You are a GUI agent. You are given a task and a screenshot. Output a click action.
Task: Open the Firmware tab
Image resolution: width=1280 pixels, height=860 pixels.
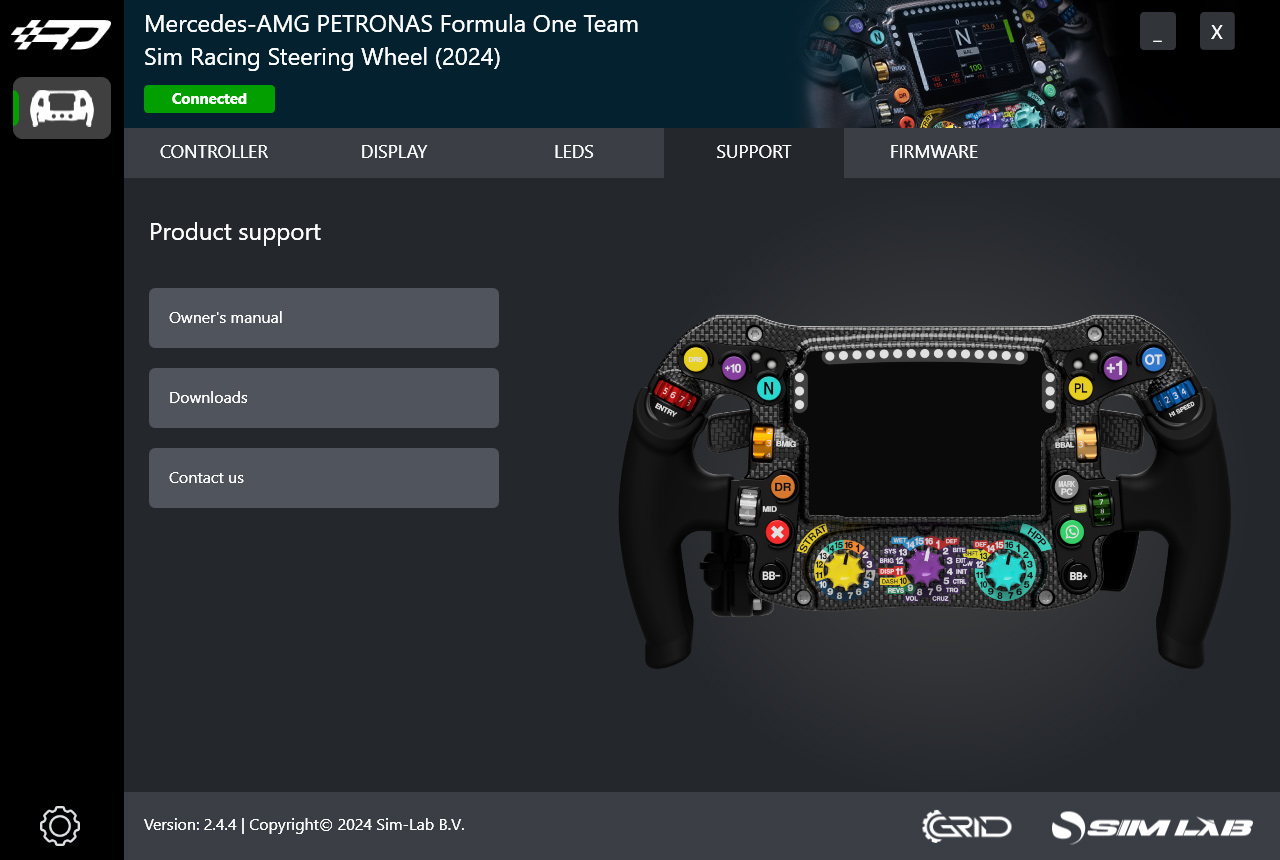(x=934, y=152)
